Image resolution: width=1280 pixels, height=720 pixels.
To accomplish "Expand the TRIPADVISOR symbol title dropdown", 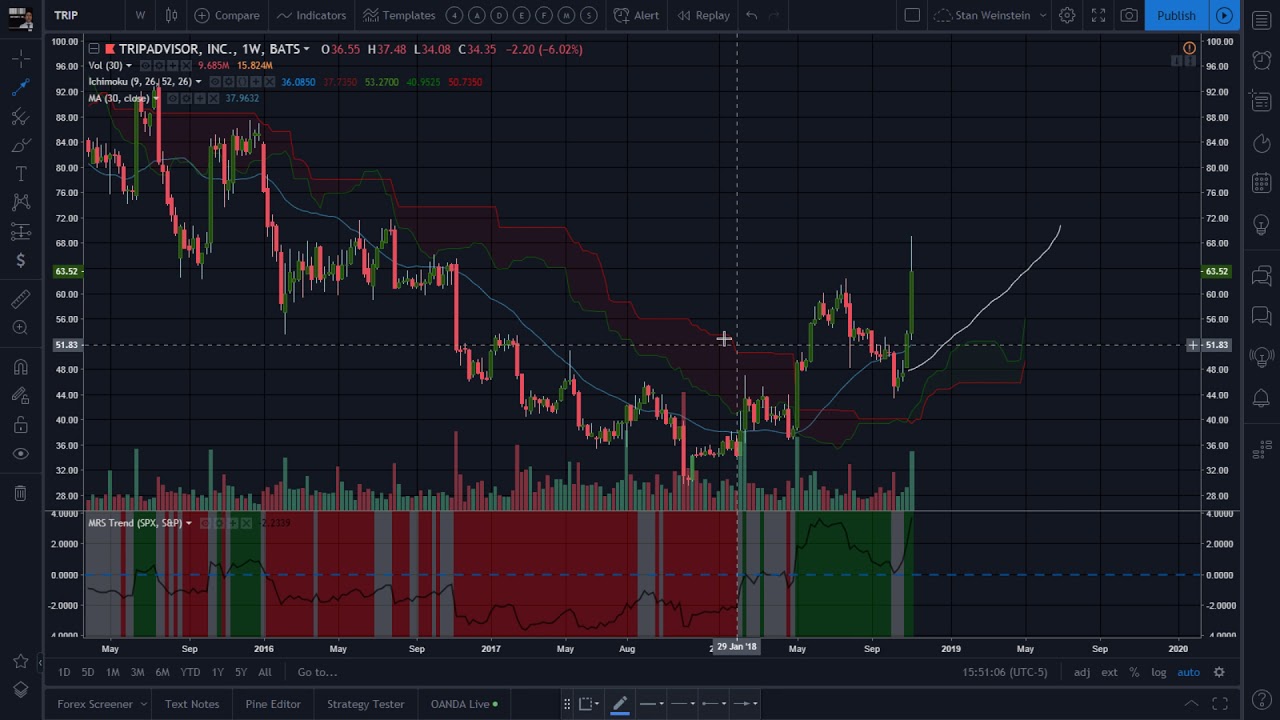I will pyautogui.click(x=306, y=50).
